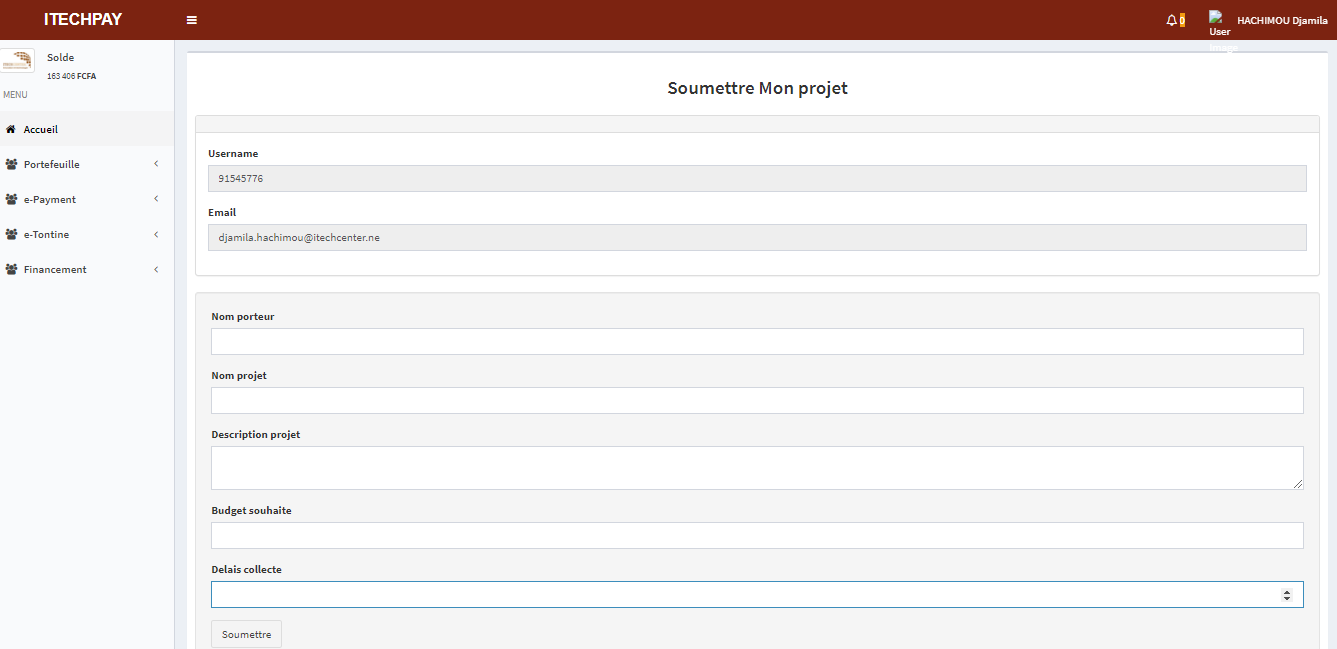Click the Portefeuille users icon
This screenshot has width=1337, height=649.
(11, 164)
